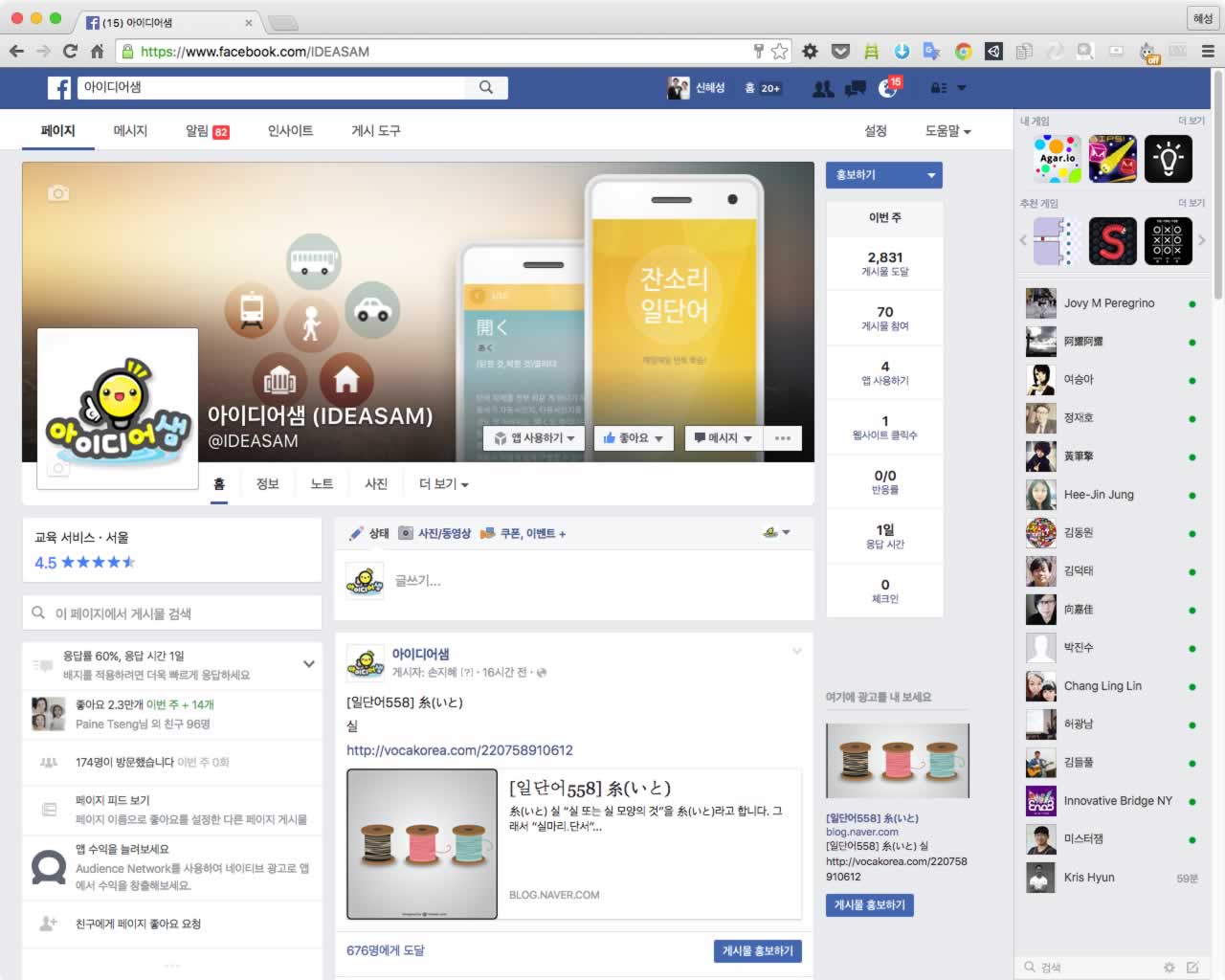Click the browser address bar URL
The image size is (1225, 980).
[255, 52]
